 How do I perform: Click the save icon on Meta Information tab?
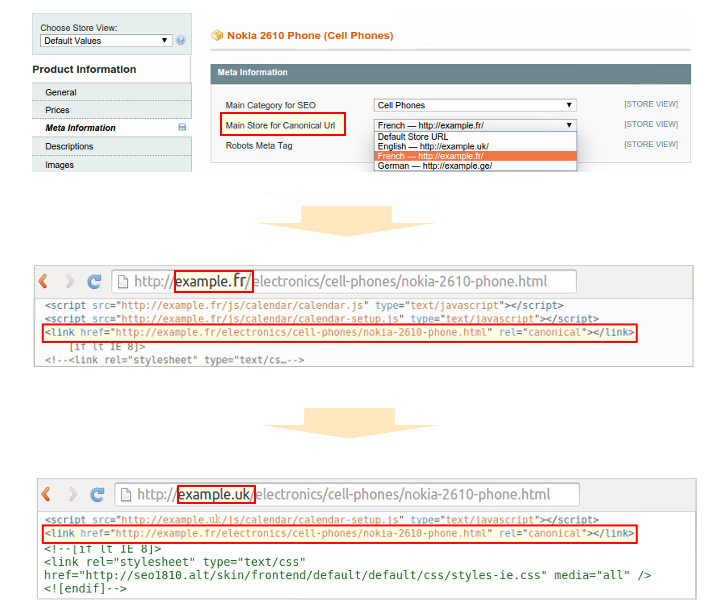[182, 127]
